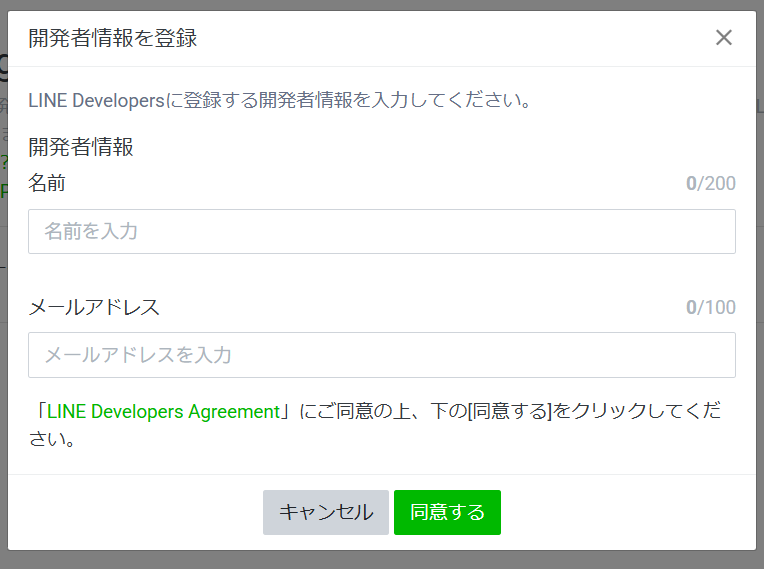Click the instruction text mentioning 開発者情報を入力
Viewport: 764px width, 569px height.
[278, 100]
